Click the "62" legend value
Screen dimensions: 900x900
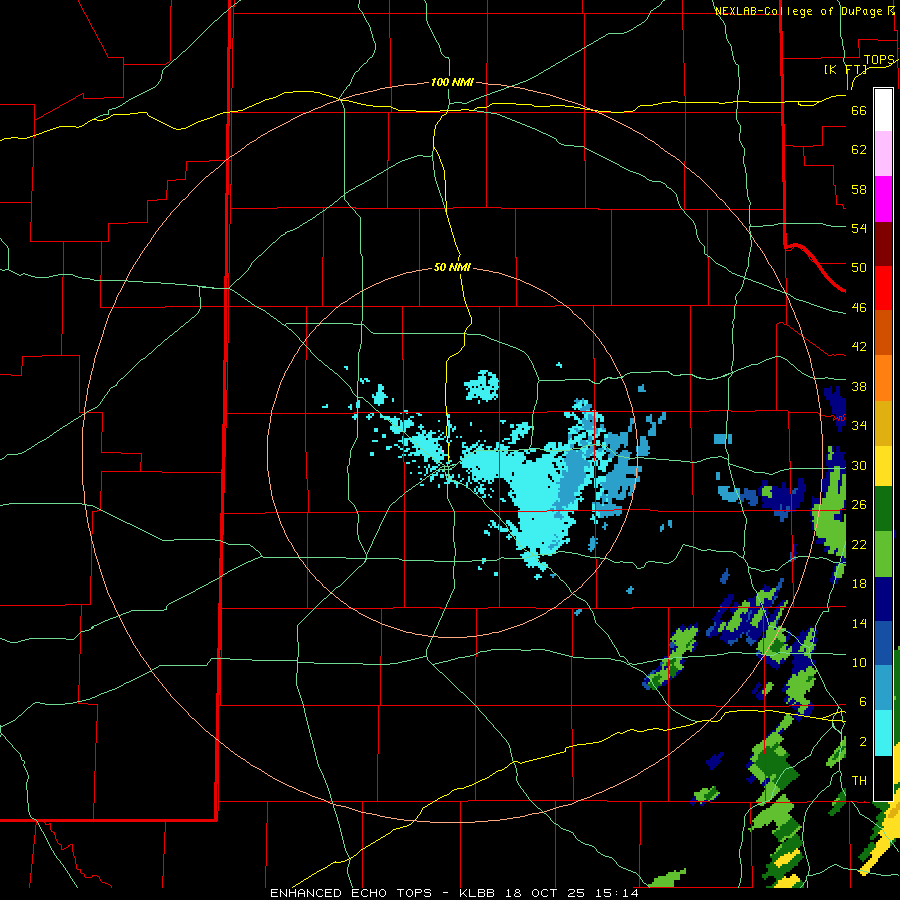tap(859, 149)
